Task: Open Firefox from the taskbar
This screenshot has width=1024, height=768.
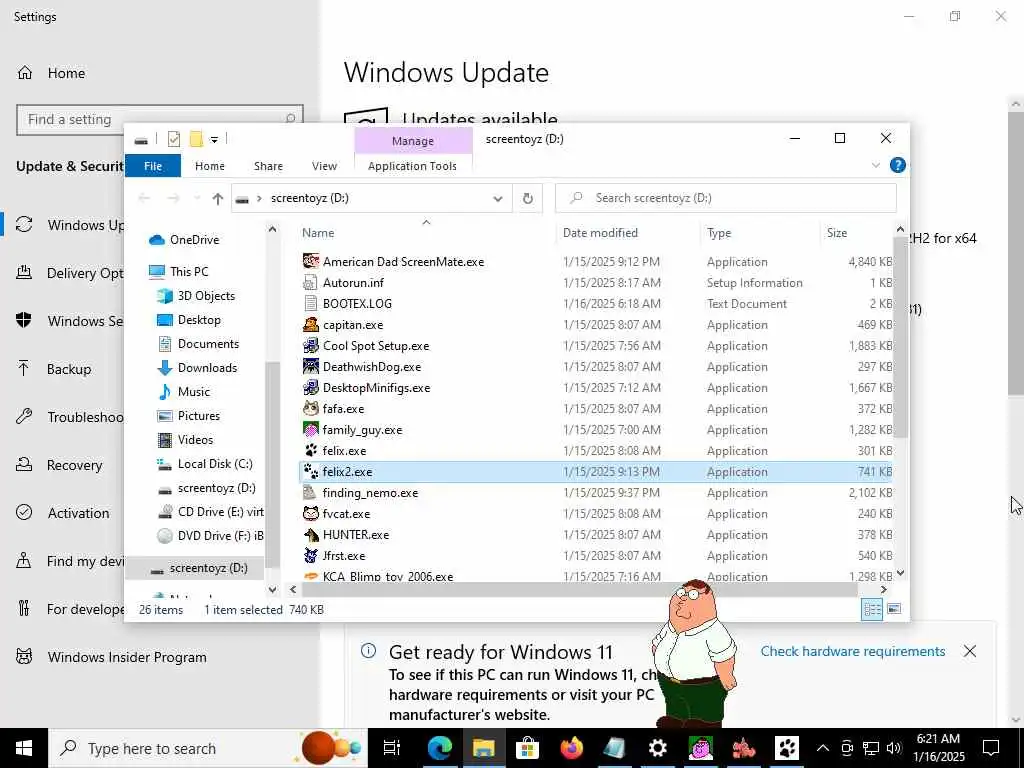Action: pyautogui.click(x=571, y=748)
